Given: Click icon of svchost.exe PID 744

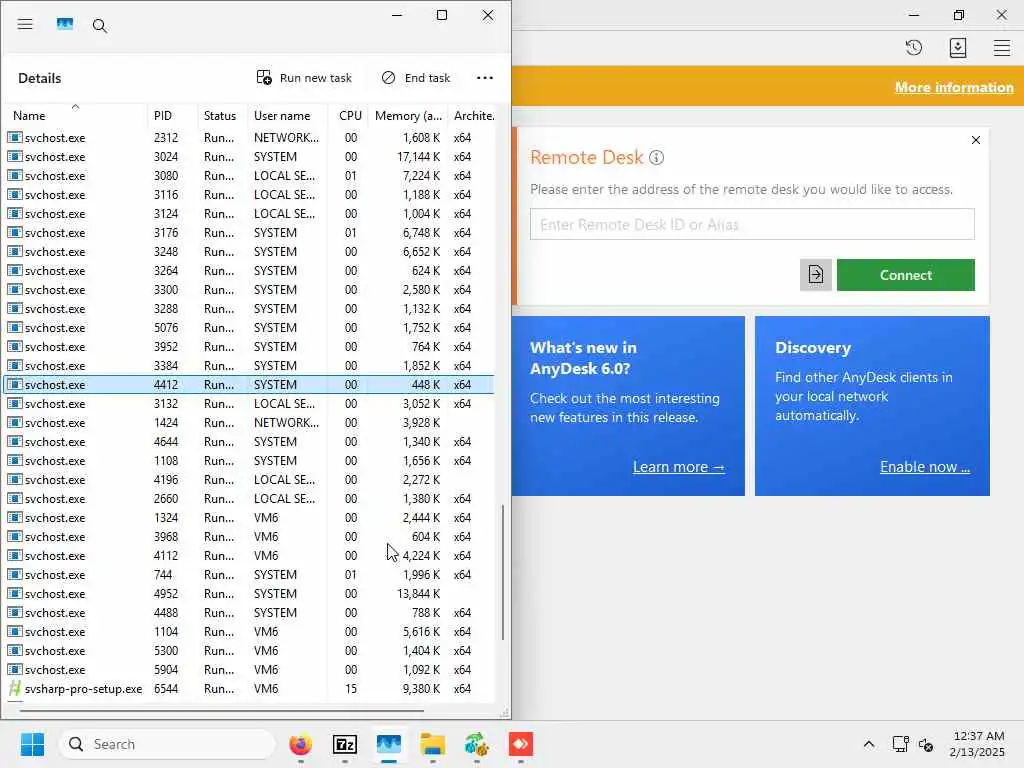Looking at the screenshot, I should pyautogui.click(x=14, y=575).
